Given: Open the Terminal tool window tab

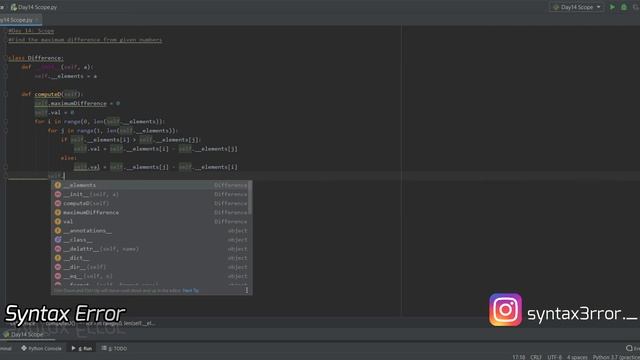Looking at the screenshot, I should (x=5, y=348).
